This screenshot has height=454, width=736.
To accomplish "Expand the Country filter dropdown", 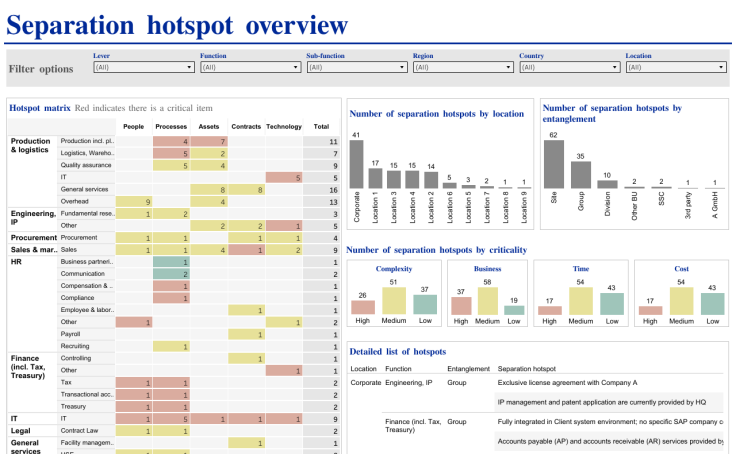I will coord(569,67).
